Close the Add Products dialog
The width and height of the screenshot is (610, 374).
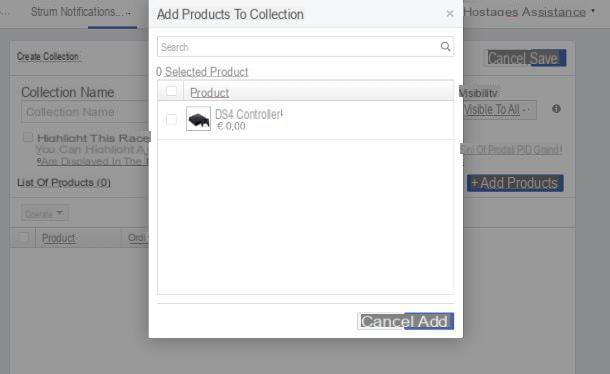coord(450,14)
